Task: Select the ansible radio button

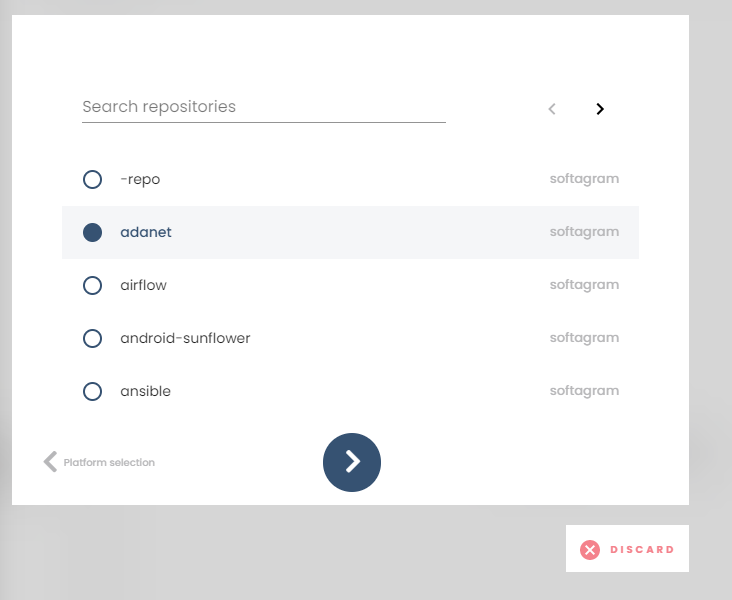Action: tap(92, 391)
